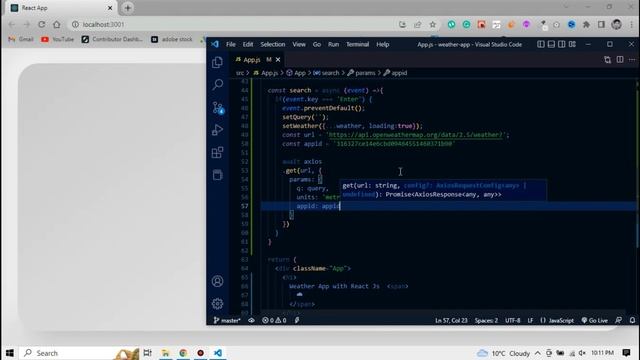Open Chrome side panel icon

[601, 24]
